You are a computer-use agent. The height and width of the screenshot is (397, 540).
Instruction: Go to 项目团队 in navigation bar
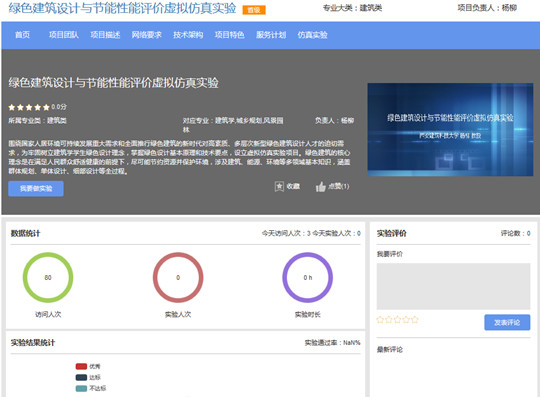64,35
